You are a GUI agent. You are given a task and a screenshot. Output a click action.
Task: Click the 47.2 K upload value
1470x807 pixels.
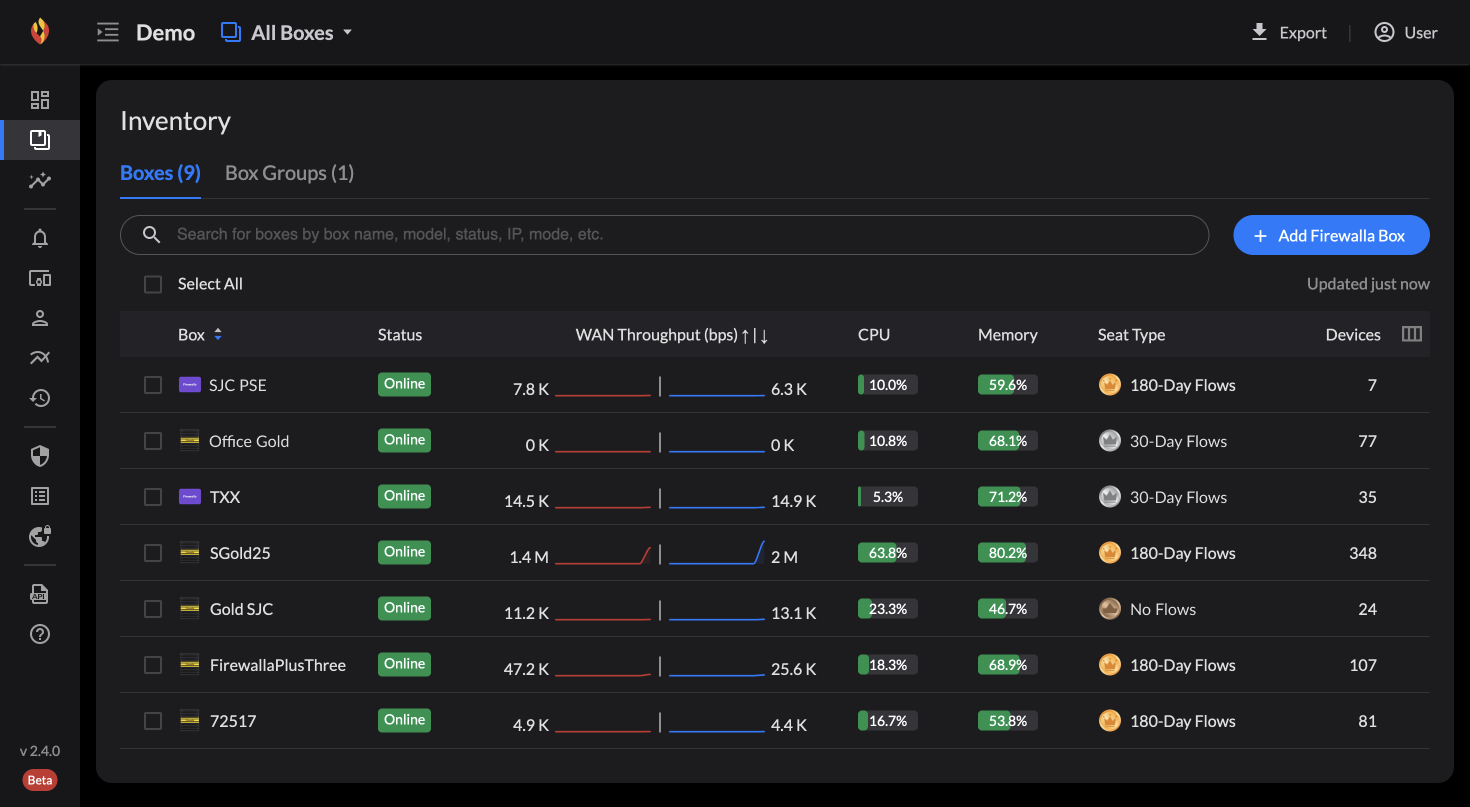(527, 669)
